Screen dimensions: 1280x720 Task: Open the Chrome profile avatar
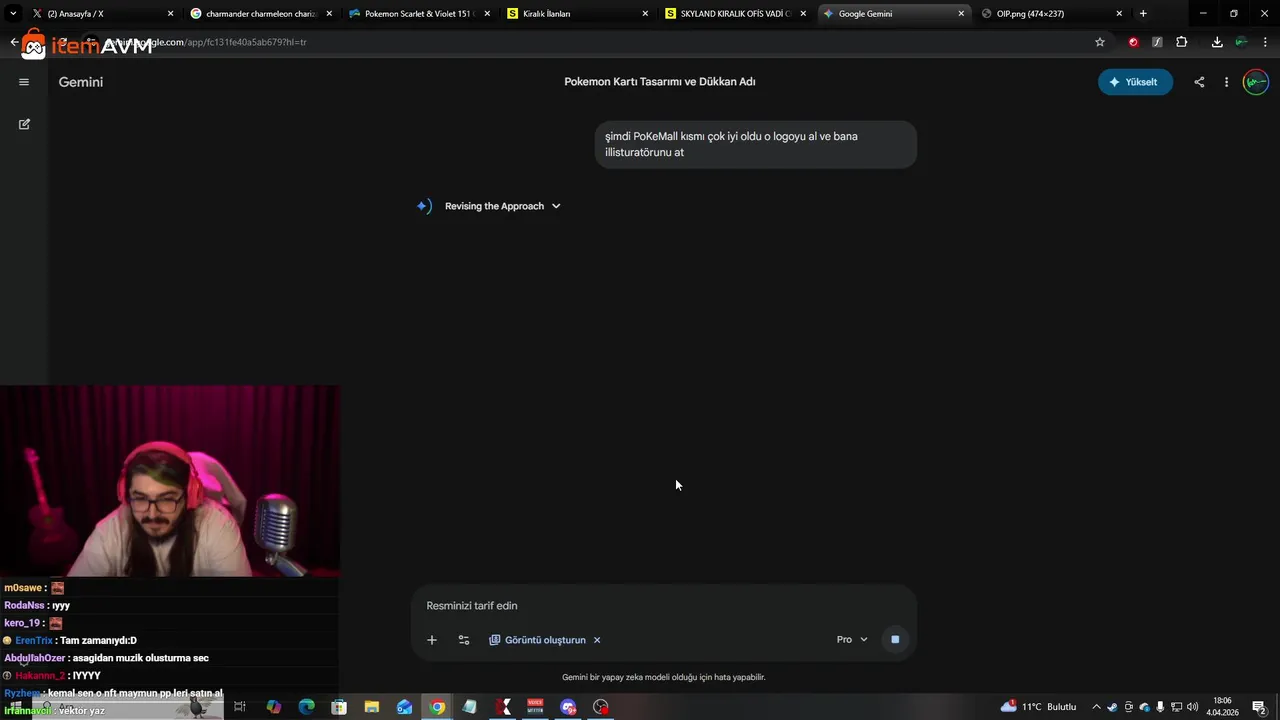(x=1241, y=42)
